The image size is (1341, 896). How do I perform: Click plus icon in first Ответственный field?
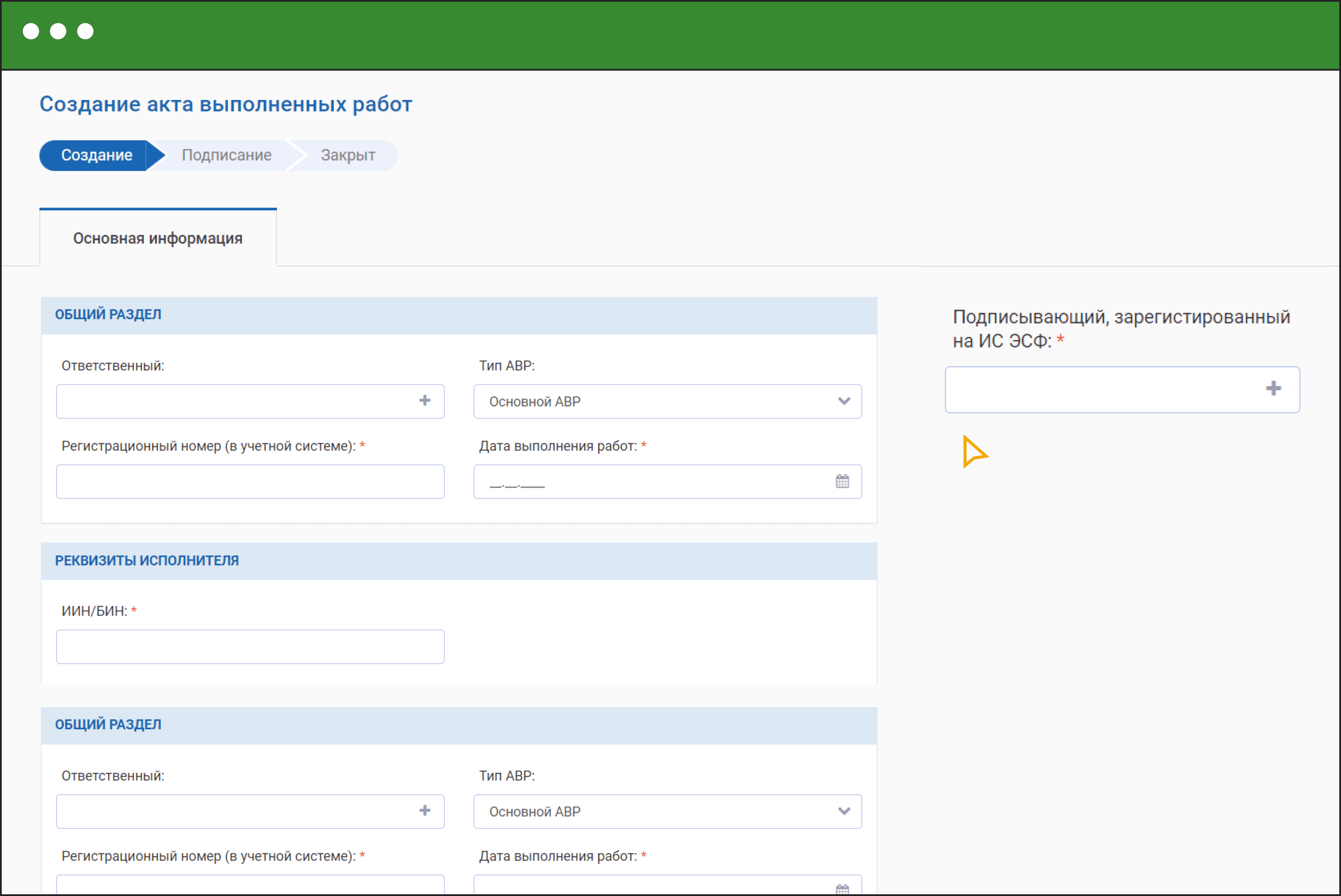point(424,401)
